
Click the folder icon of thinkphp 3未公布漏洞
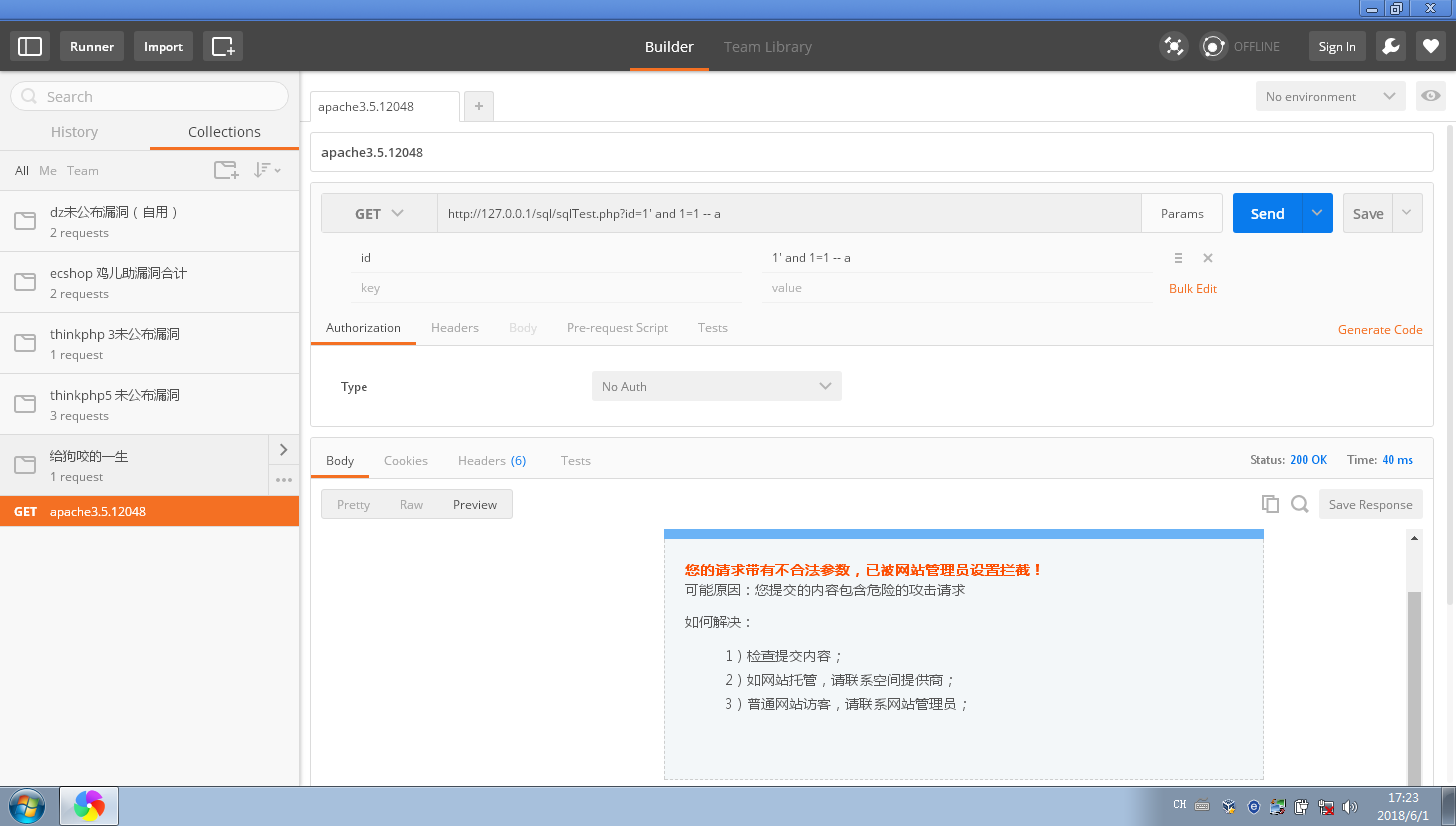pyautogui.click(x=25, y=343)
